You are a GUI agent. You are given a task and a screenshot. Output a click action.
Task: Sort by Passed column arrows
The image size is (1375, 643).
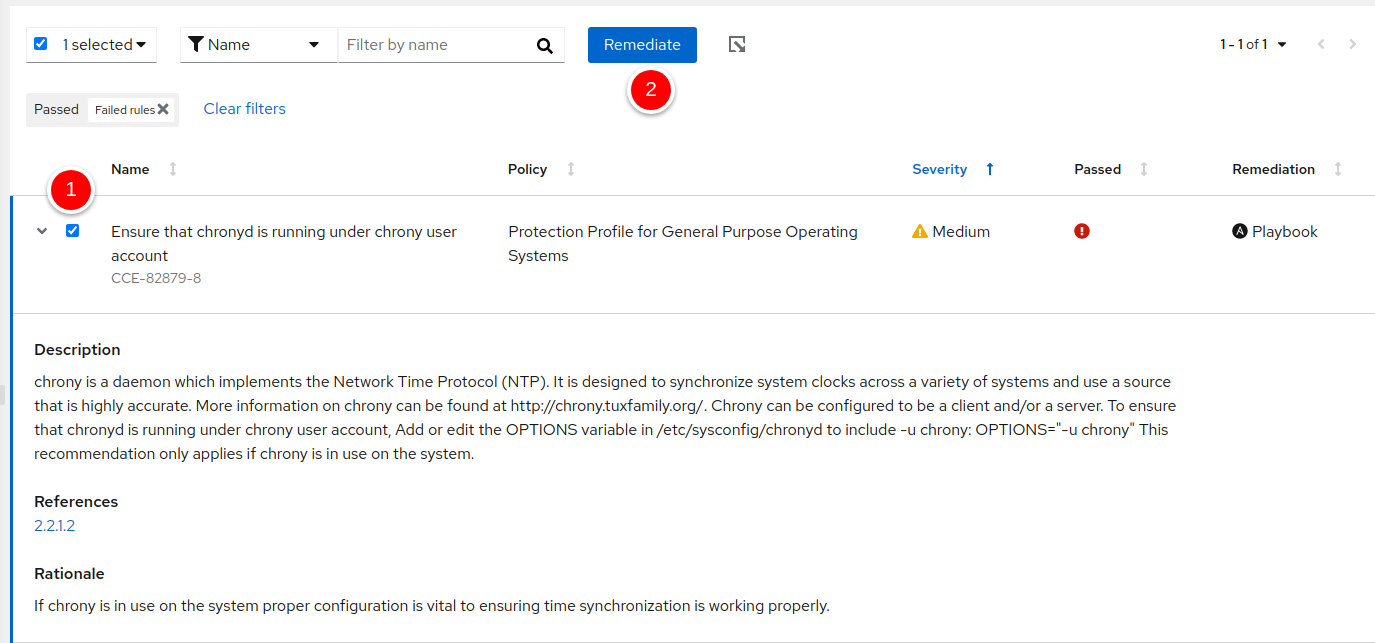(1144, 169)
